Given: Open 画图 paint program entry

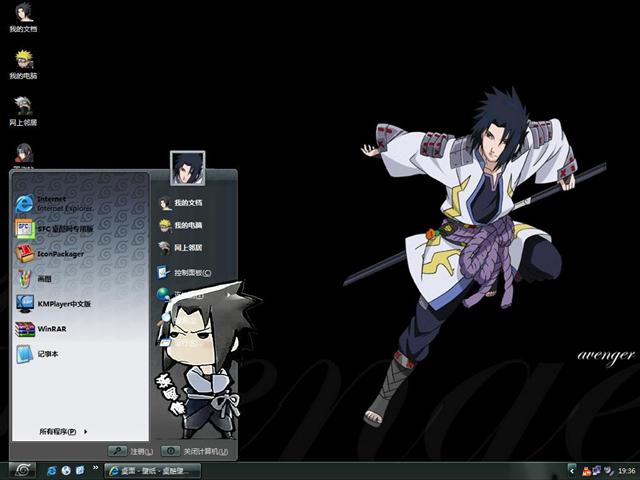Looking at the screenshot, I should tap(33, 279).
